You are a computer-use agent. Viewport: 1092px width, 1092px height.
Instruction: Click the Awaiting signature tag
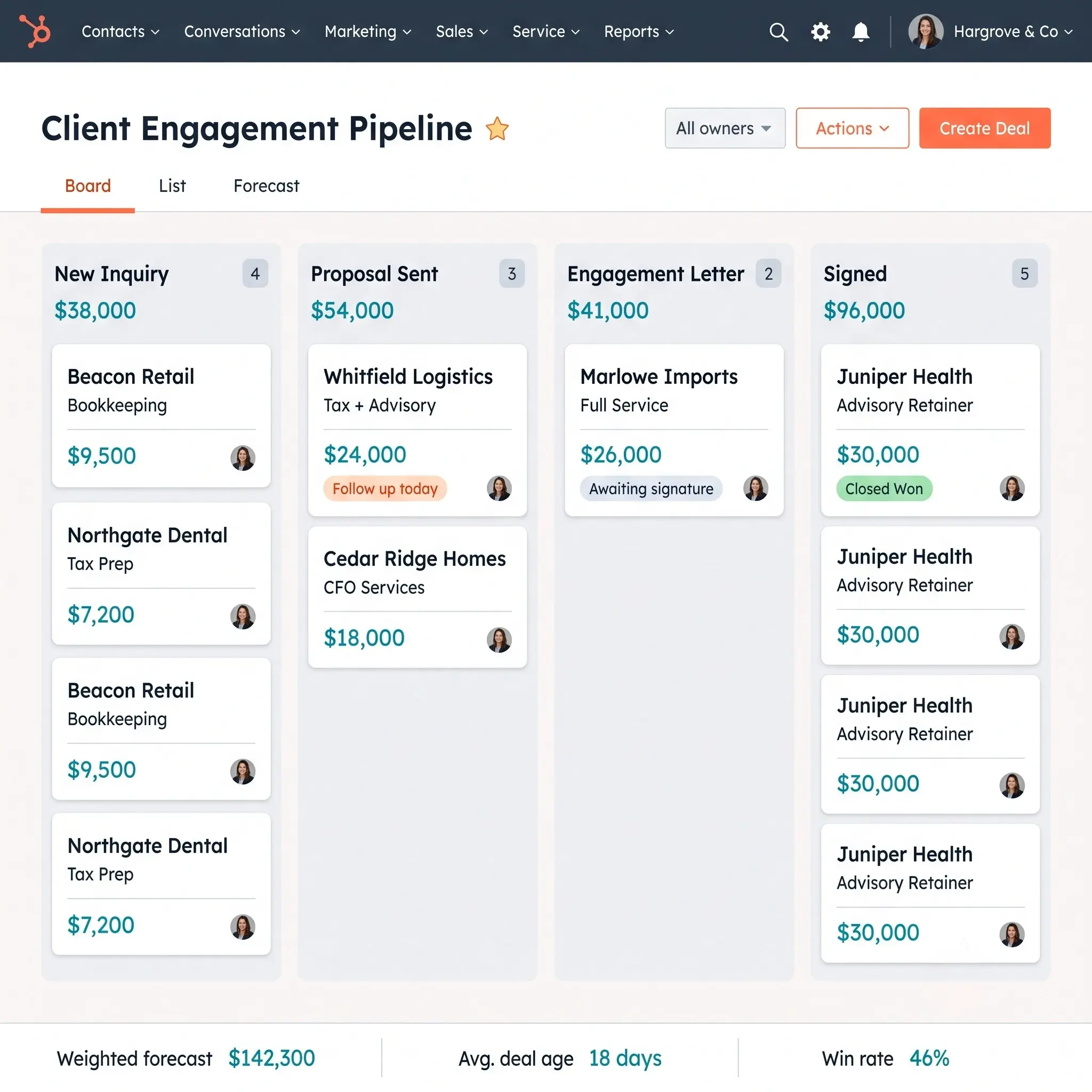(651, 488)
